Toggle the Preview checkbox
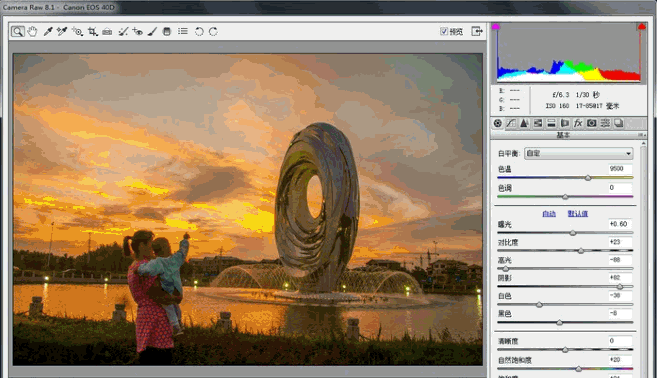Screen dimensions: 657x378 click(x=444, y=31)
